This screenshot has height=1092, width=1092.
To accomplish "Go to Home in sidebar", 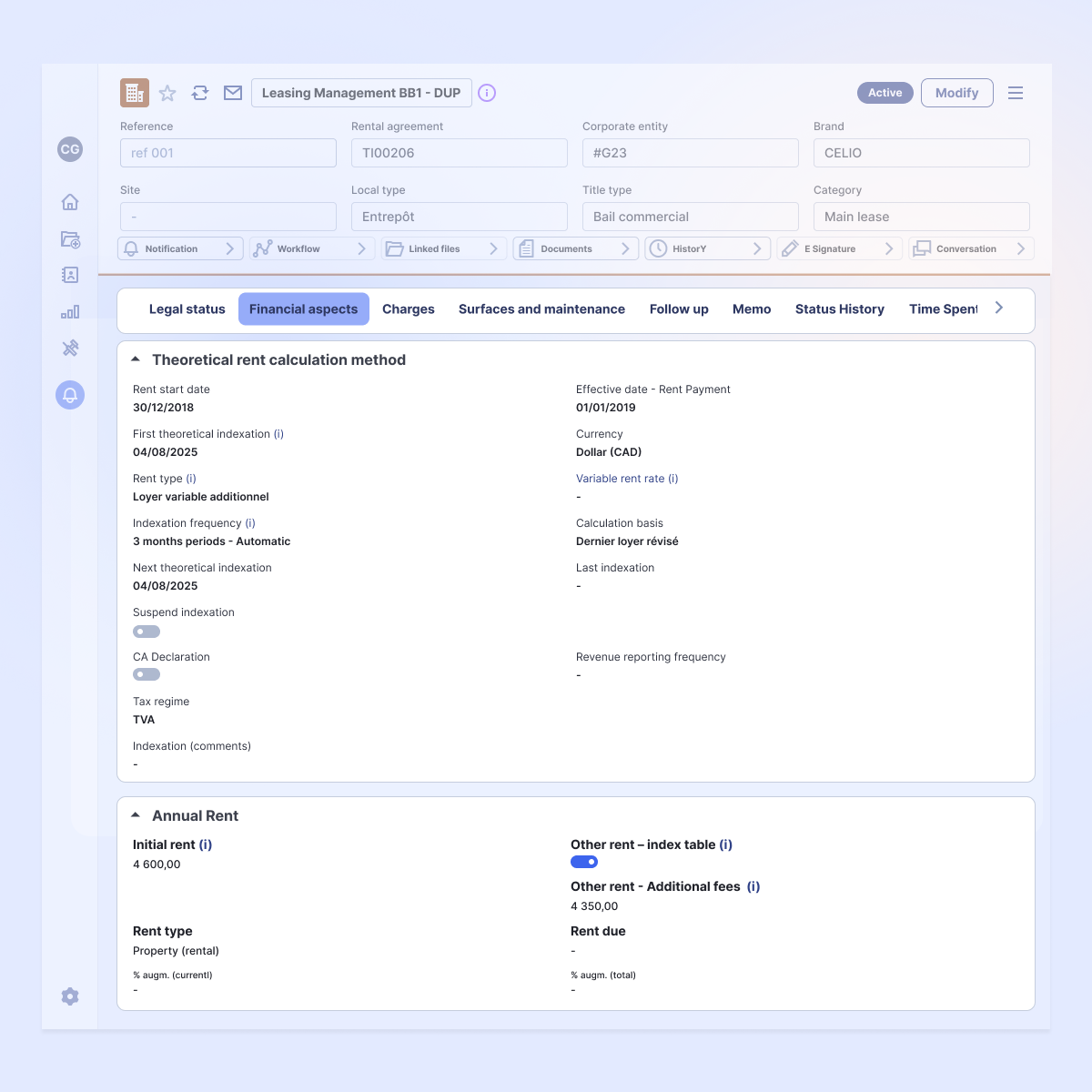I will (x=70, y=202).
